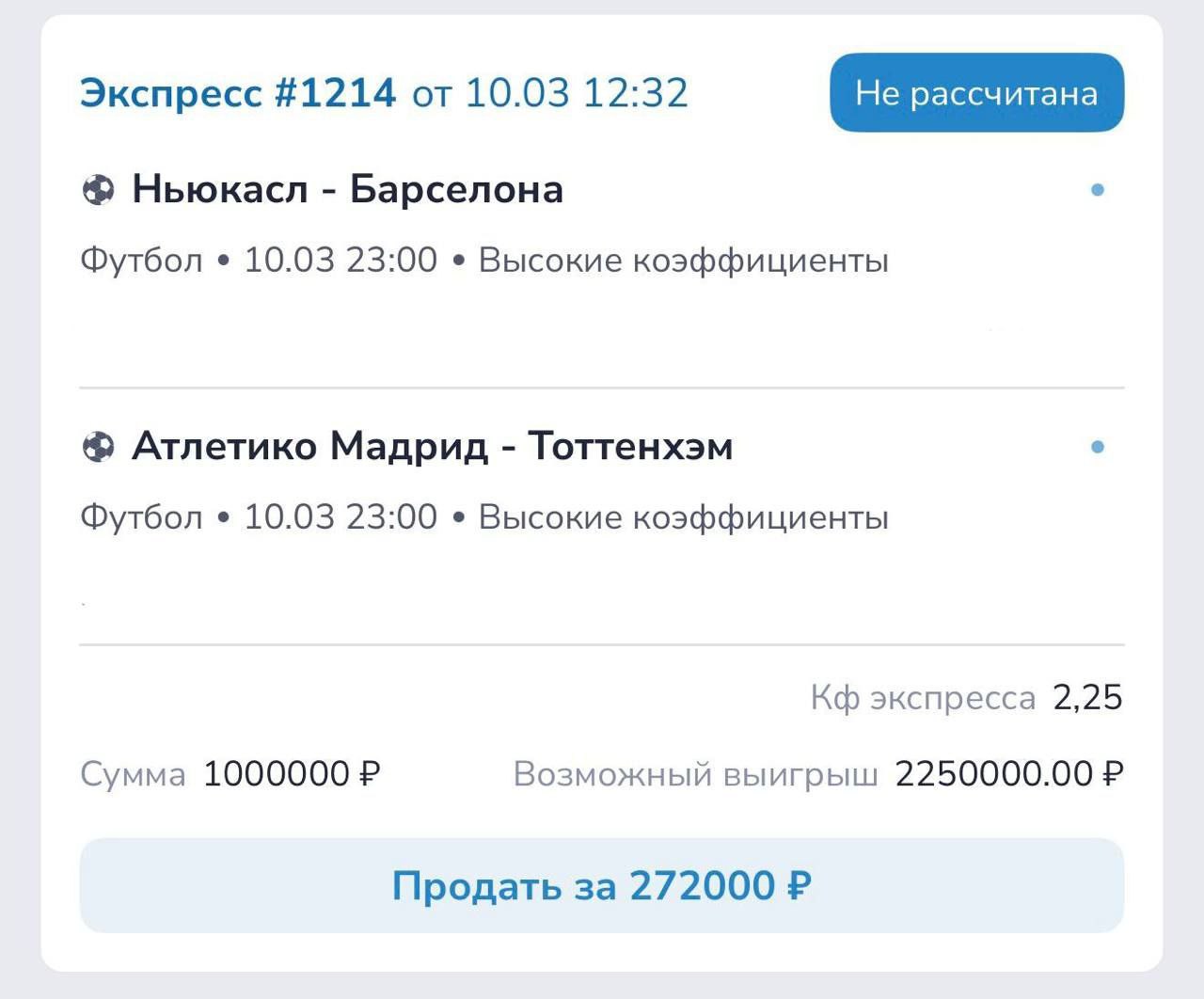Click the bet timestamp 'от 10.03 12:32'
Image resolution: width=1204 pixels, height=999 pixels.
[x=550, y=93]
